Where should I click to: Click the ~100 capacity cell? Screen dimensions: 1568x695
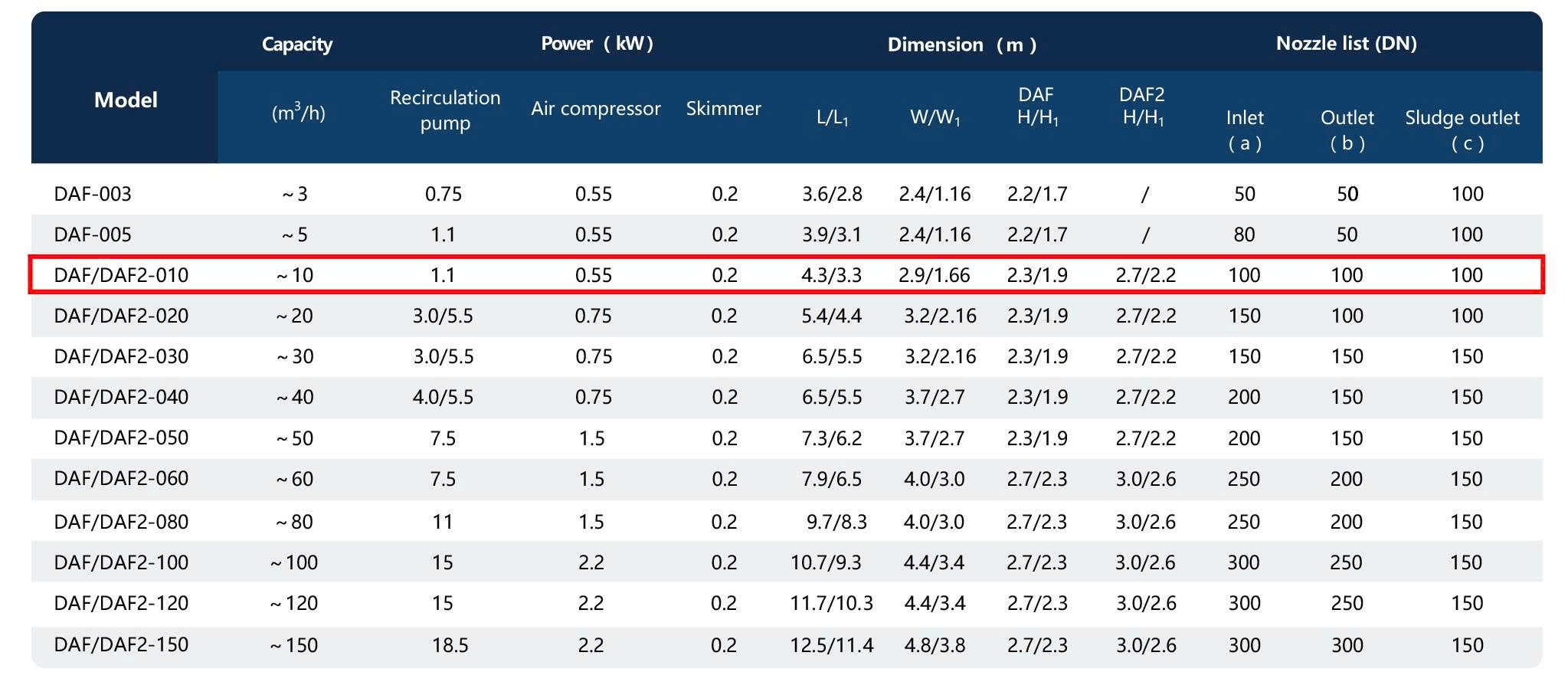pos(294,562)
